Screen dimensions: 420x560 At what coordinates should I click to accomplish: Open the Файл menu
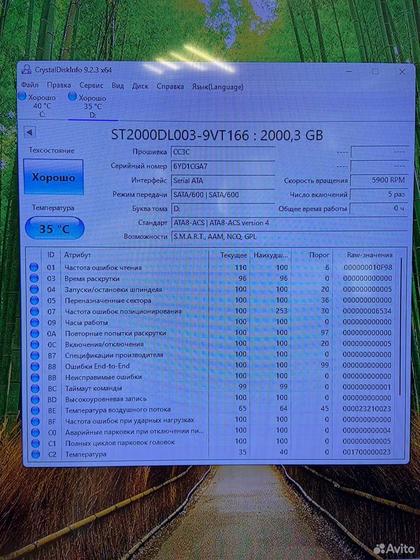coord(30,85)
